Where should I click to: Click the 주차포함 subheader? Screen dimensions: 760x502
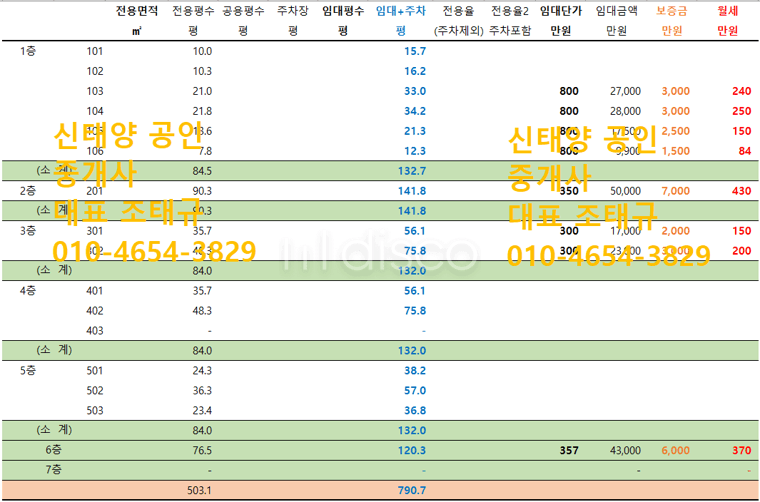click(510, 31)
